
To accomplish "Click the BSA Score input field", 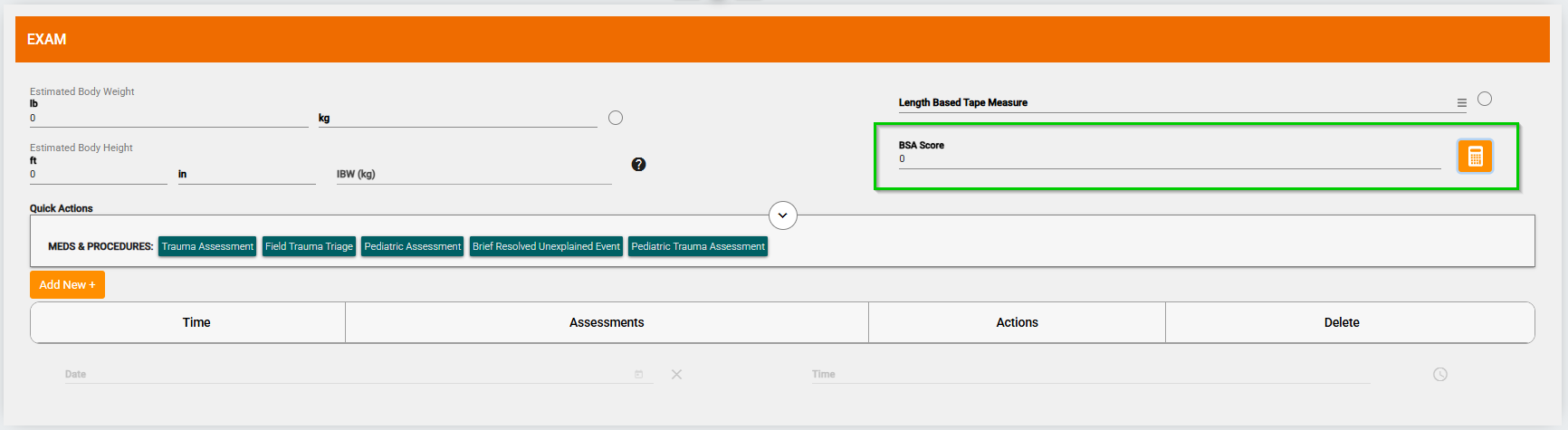I will point(1168,159).
